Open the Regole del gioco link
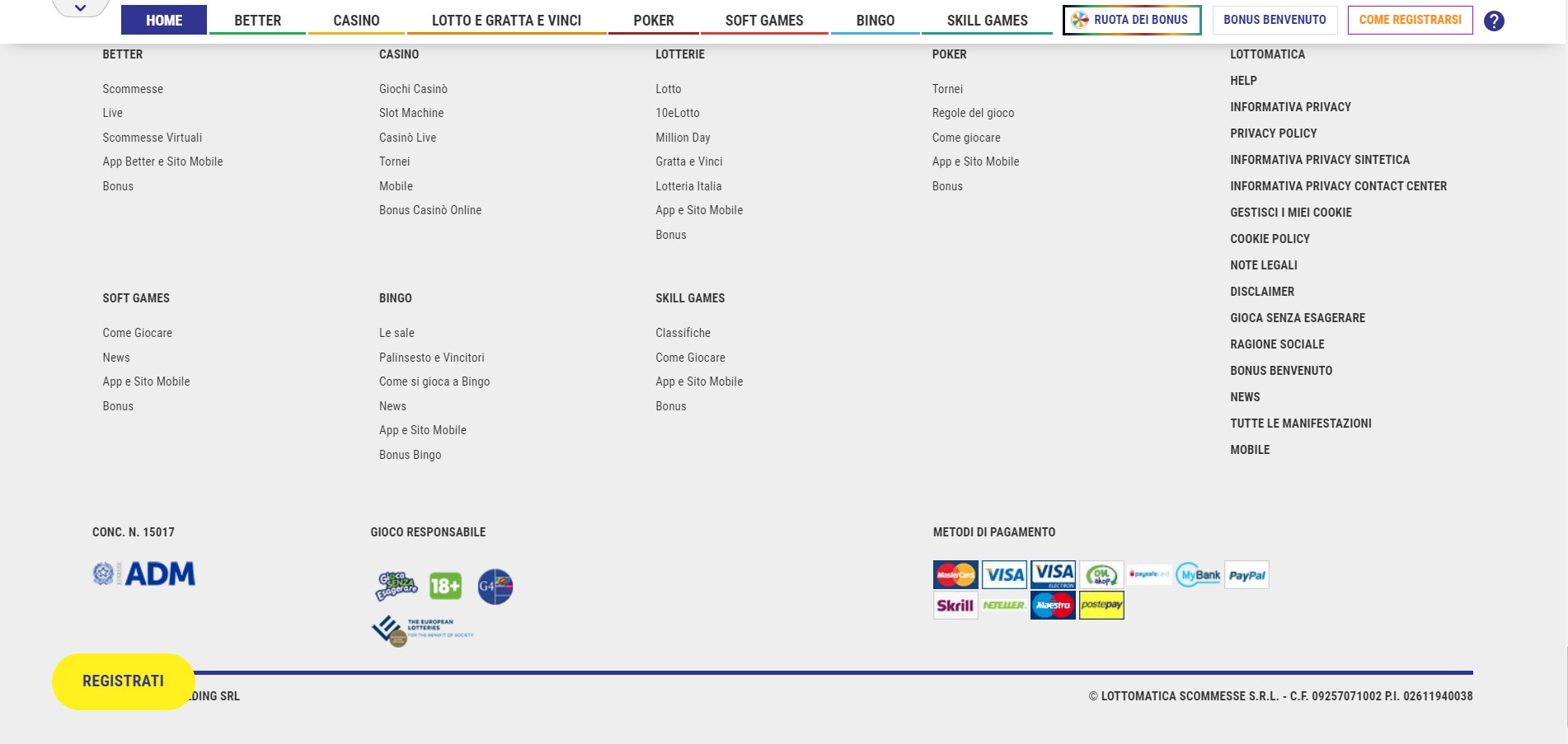The height and width of the screenshot is (744, 1568). point(973,113)
